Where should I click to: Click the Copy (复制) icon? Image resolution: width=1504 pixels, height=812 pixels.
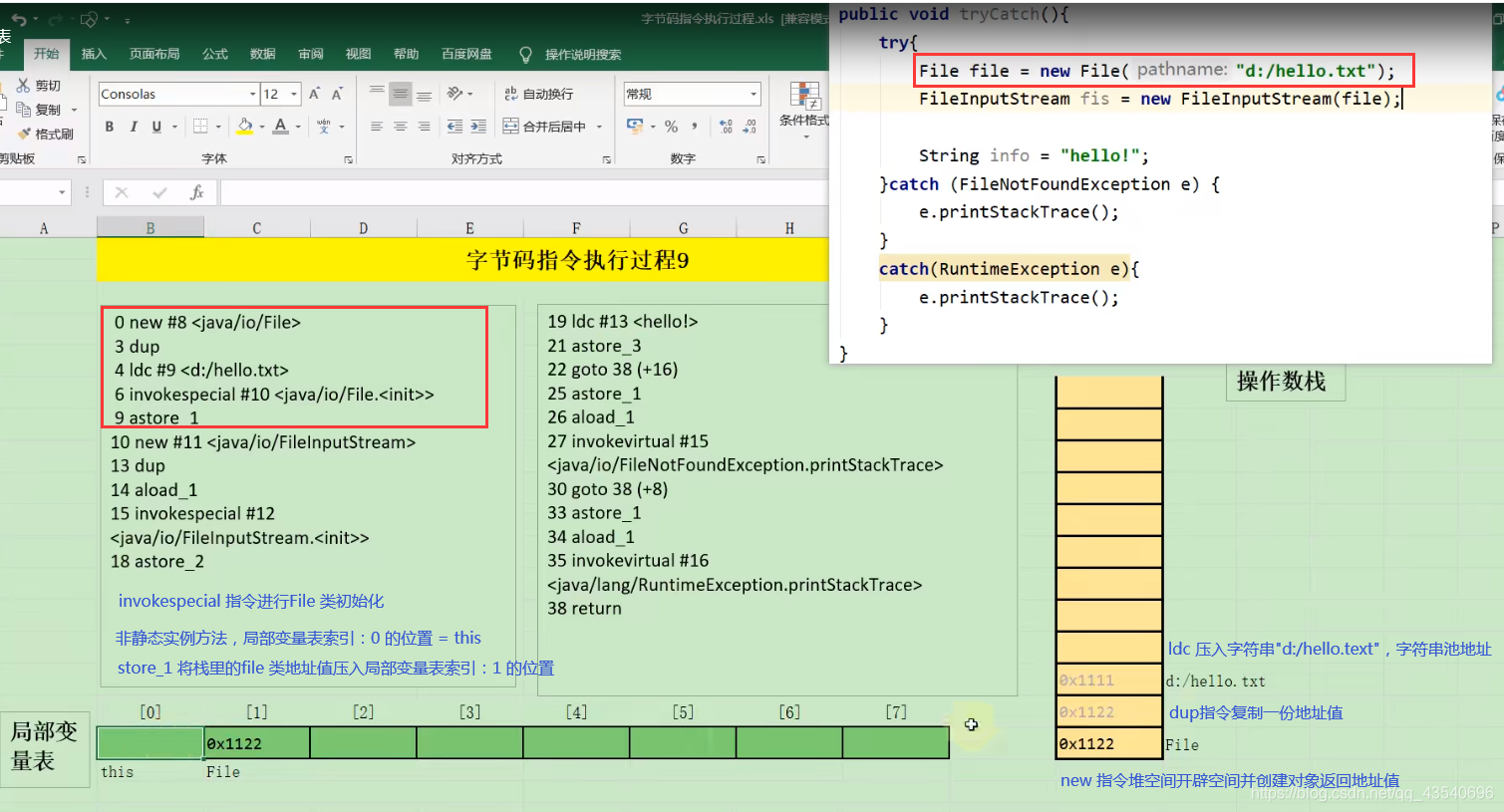pos(23,110)
